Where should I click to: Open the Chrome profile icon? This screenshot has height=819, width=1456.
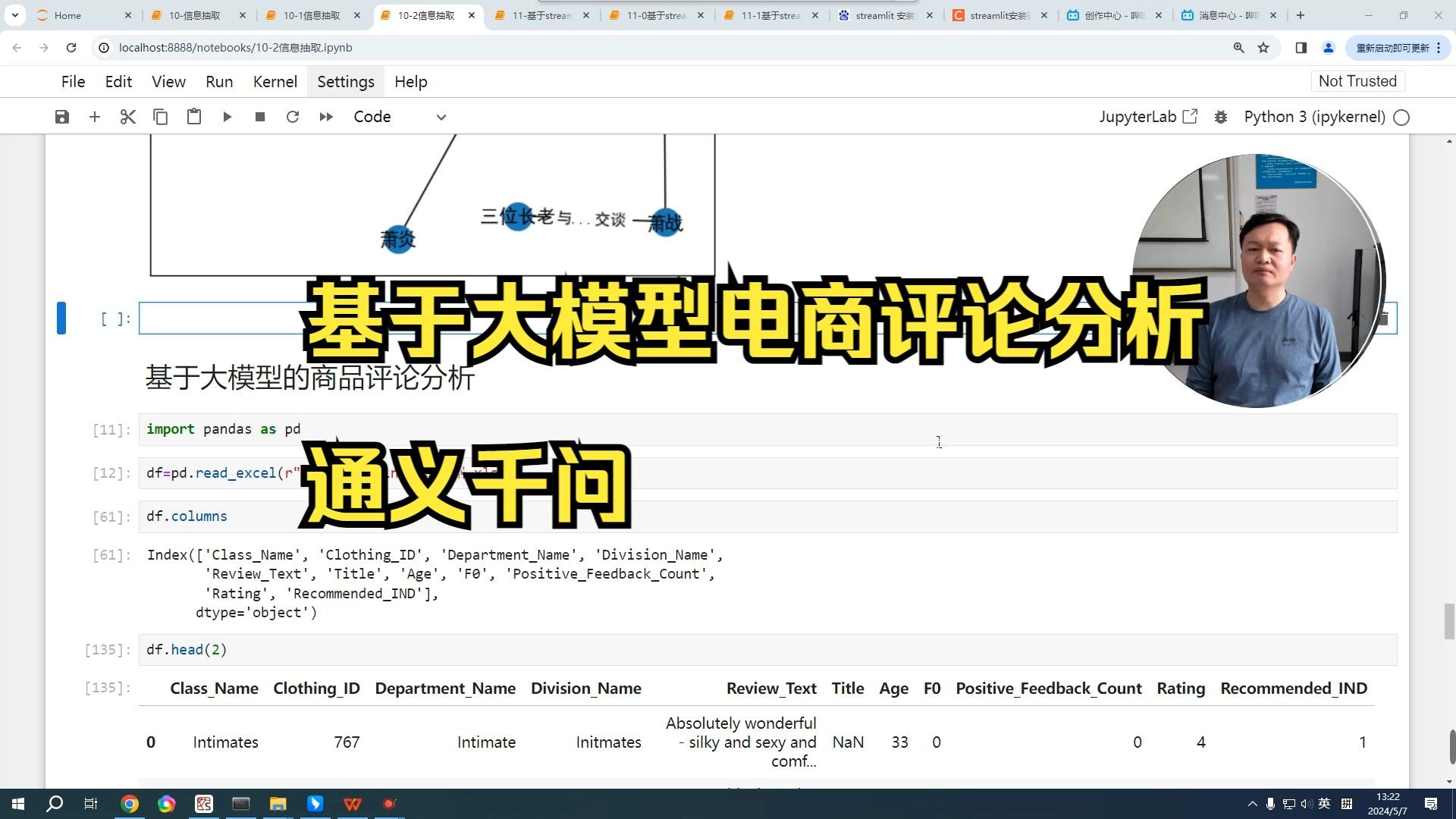[1329, 48]
